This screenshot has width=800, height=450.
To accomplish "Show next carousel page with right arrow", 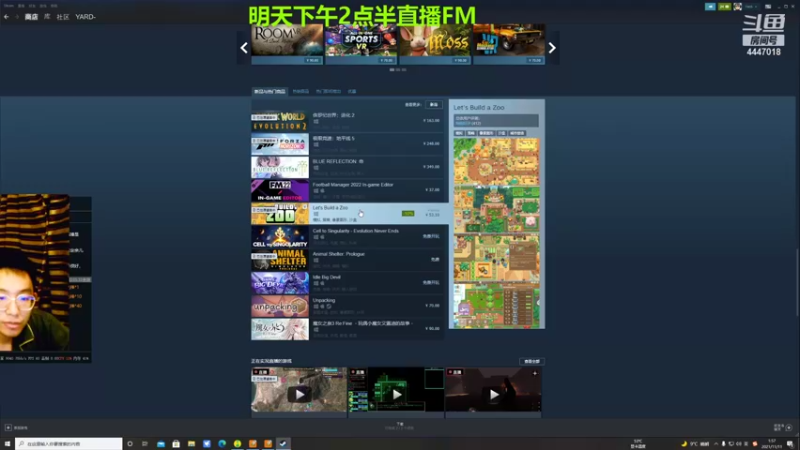I will (x=552, y=48).
